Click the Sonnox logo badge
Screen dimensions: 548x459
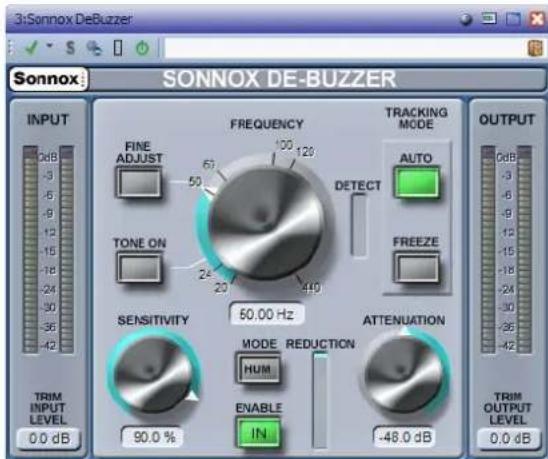[x=49, y=79]
